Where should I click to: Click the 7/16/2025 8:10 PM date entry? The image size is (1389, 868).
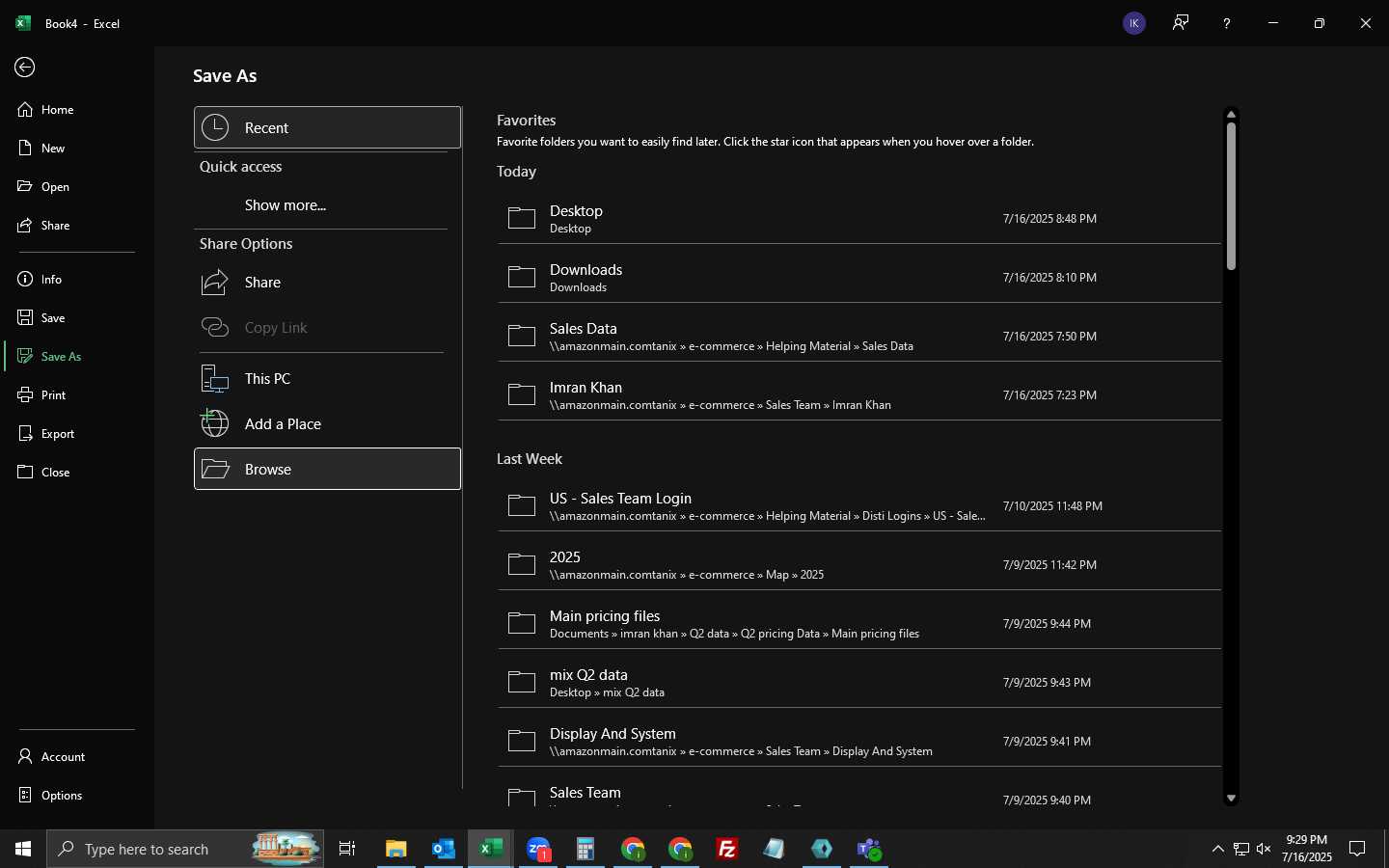pyautogui.click(x=1049, y=278)
